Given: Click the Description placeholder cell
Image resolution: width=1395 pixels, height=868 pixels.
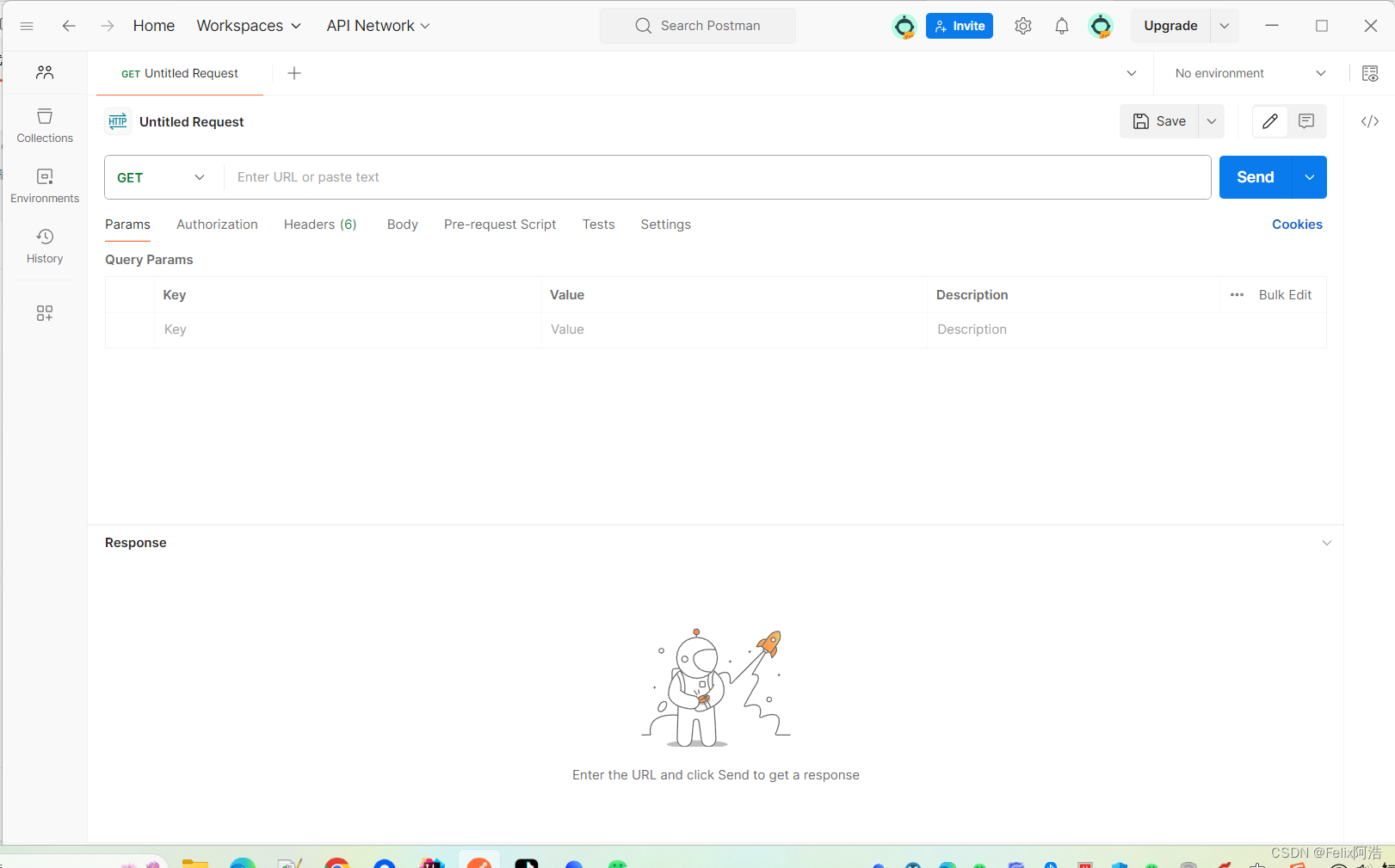Looking at the screenshot, I should [1126, 329].
